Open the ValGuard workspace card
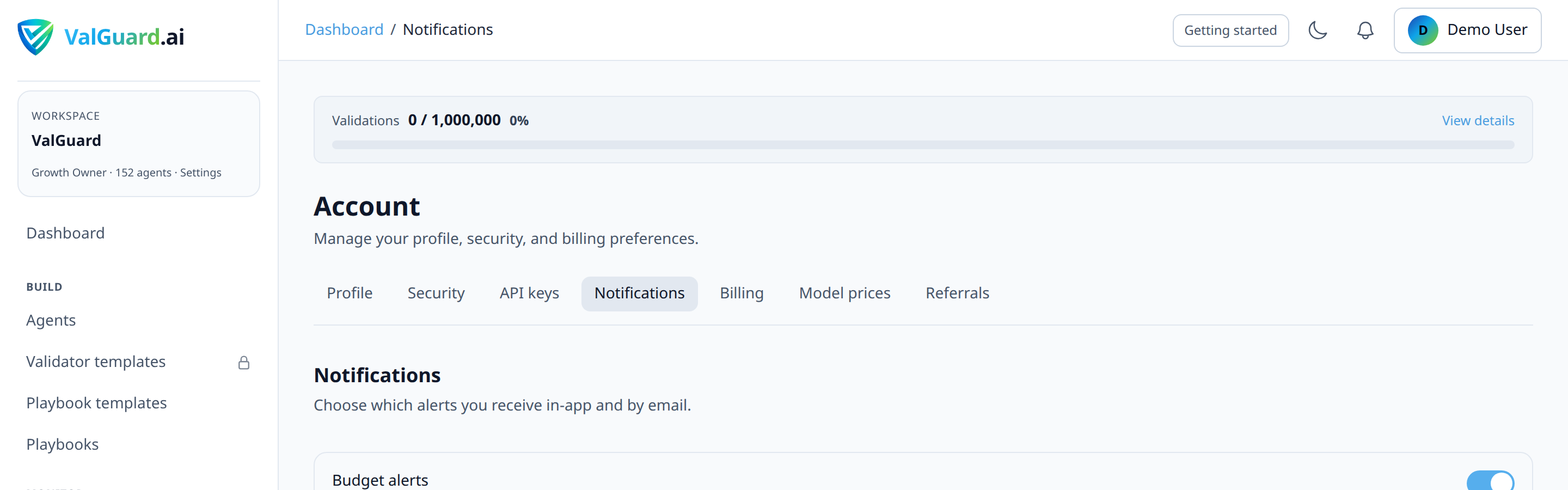 (139, 144)
